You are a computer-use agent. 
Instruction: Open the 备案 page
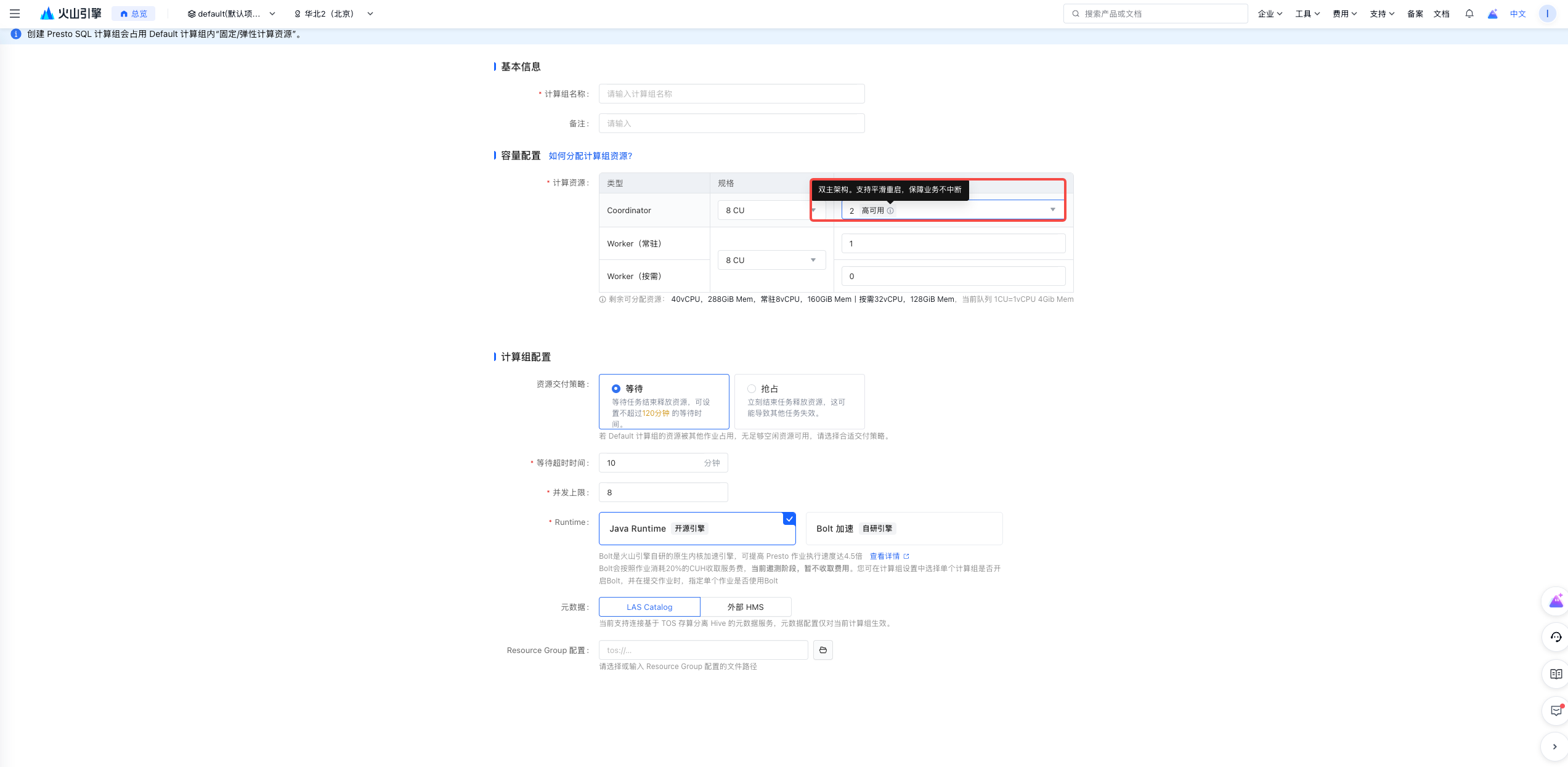[x=1415, y=14]
